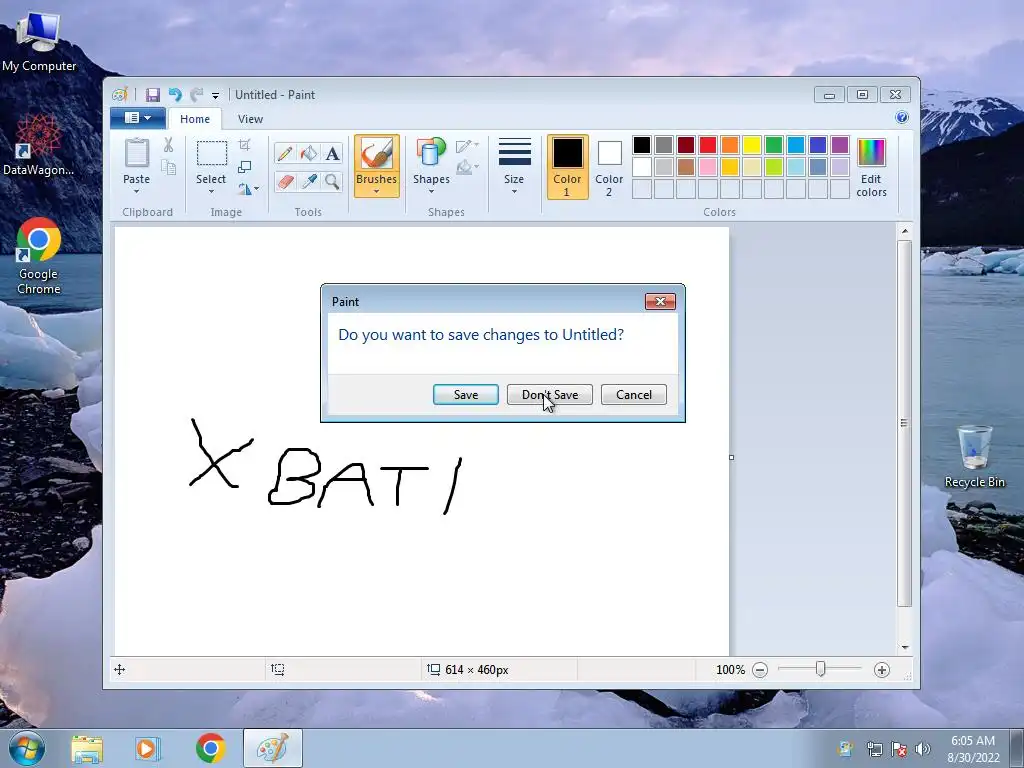Click the Redo arrow in quick access toolbar
The image size is (1024, 768).
click(197, 95)
